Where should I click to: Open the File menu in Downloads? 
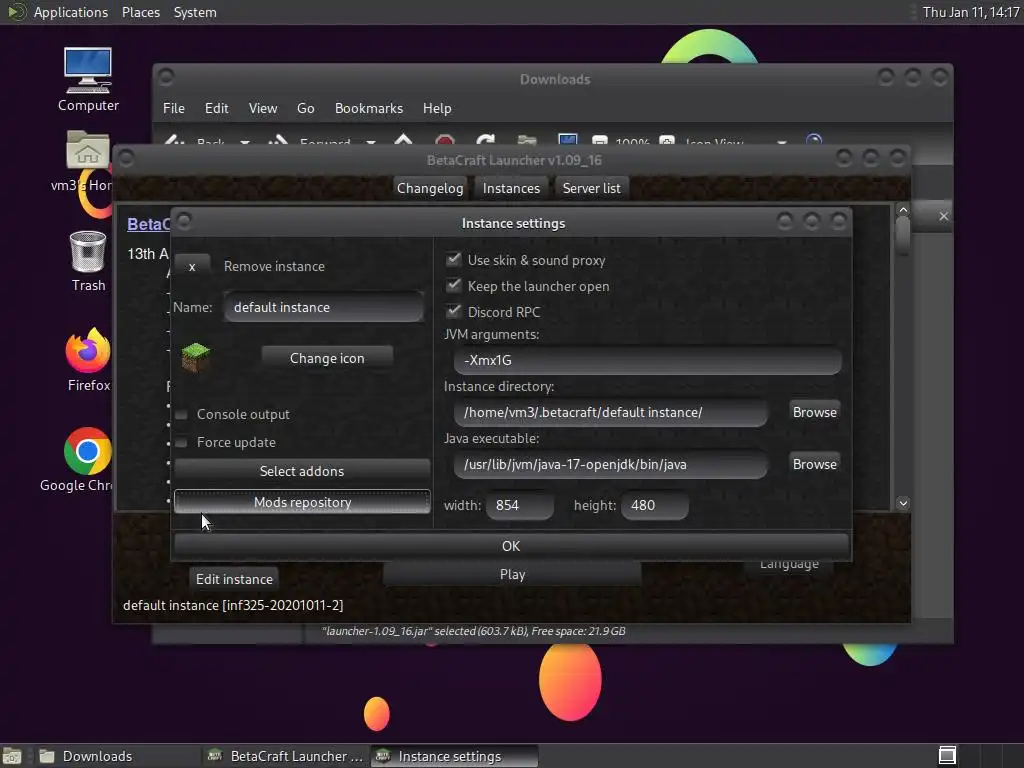coord(174,108)
